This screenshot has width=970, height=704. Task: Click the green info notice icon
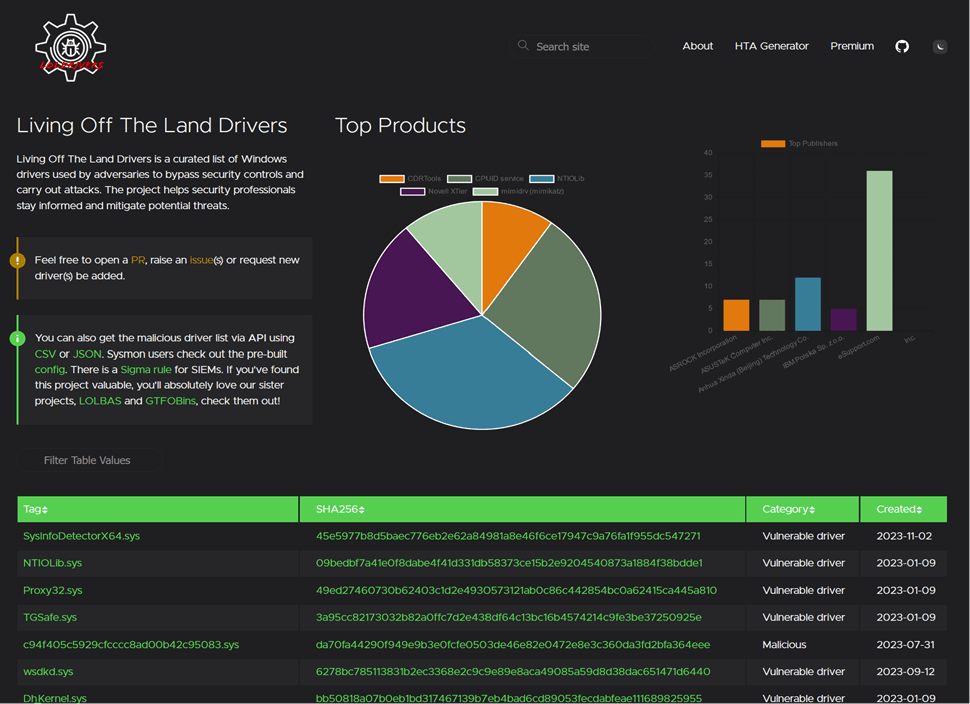[x=17, y=339]
